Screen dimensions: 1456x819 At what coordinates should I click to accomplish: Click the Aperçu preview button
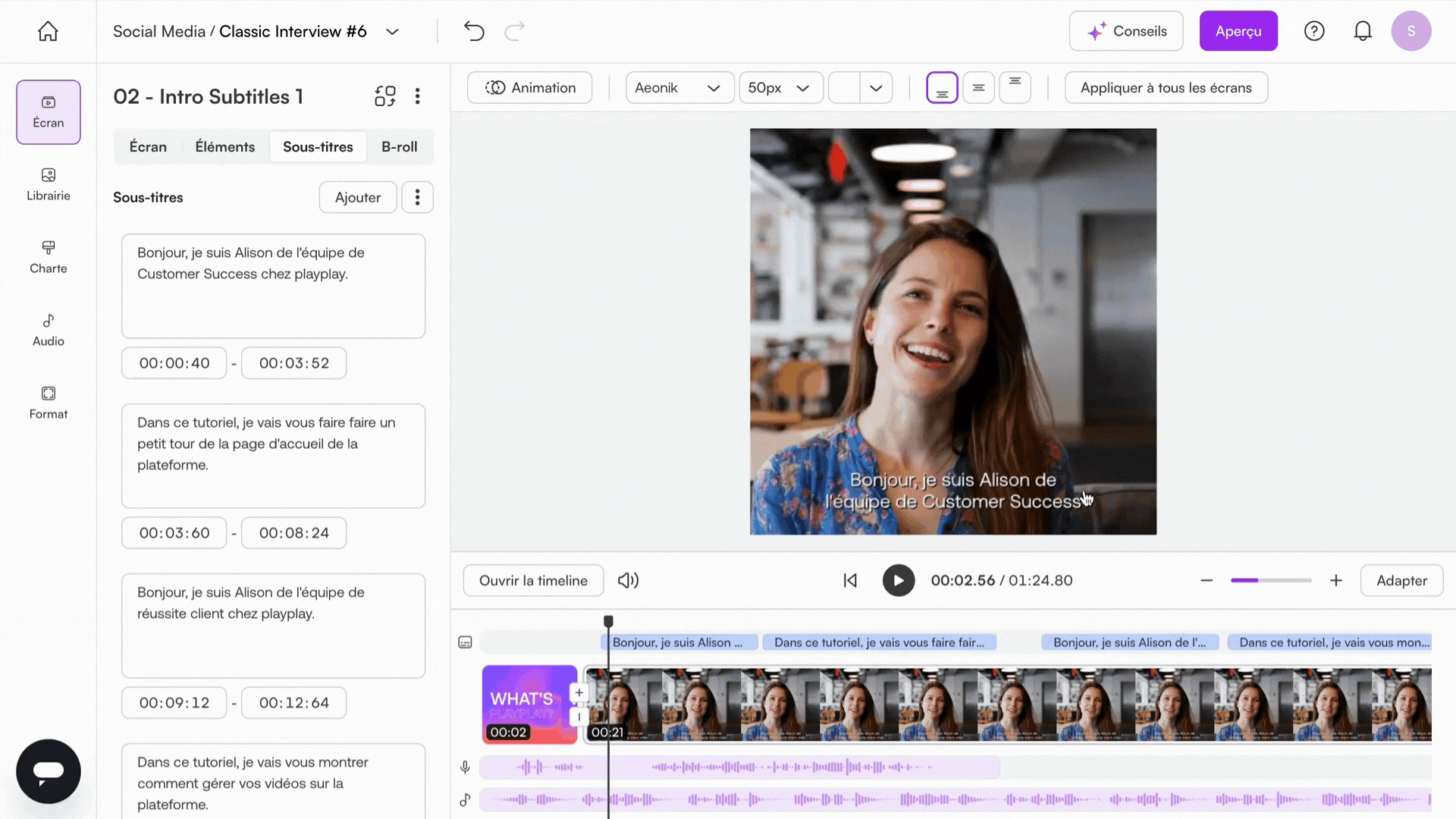(x=1238, y=31)
